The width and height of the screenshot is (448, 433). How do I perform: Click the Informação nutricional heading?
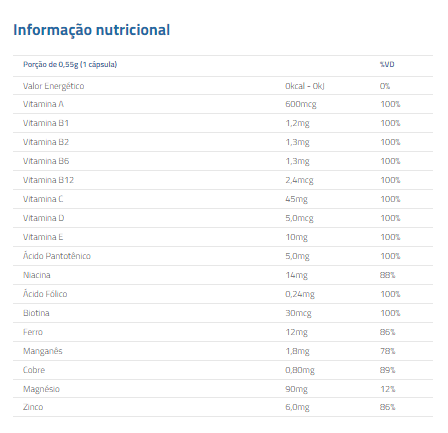point(92,30)
